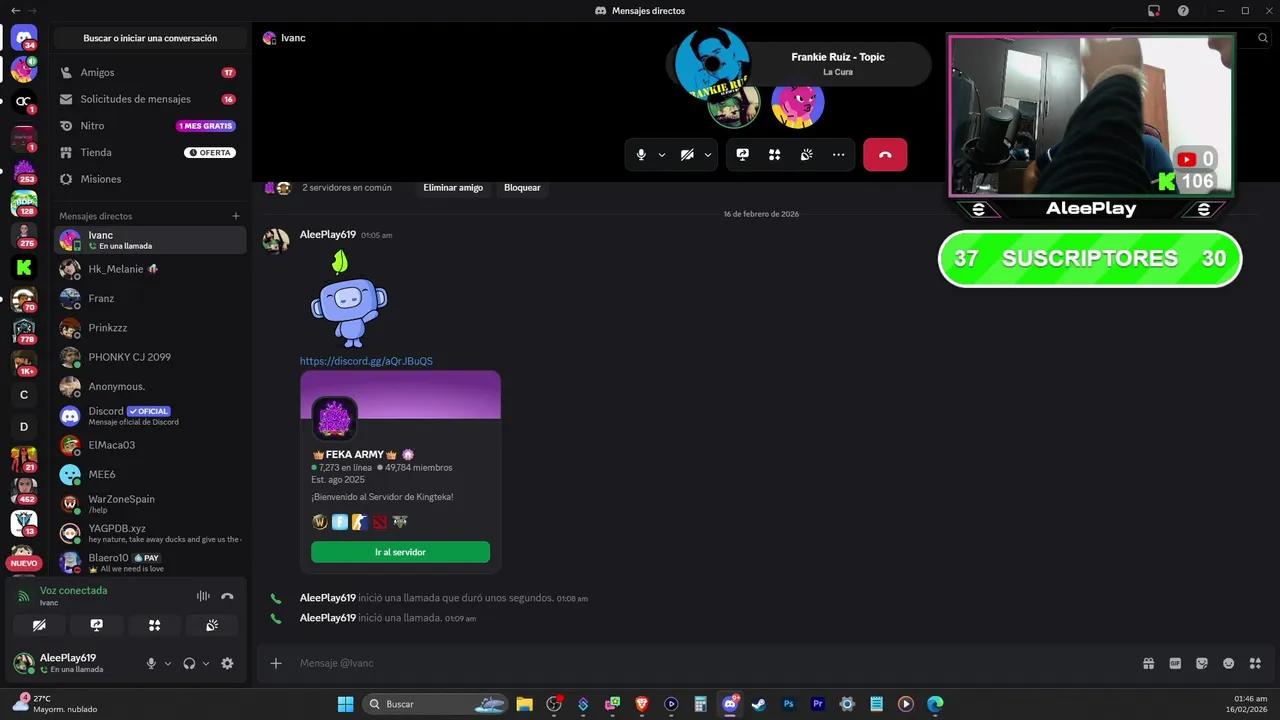Attach file with plus icon in message bar

point(276,663)
